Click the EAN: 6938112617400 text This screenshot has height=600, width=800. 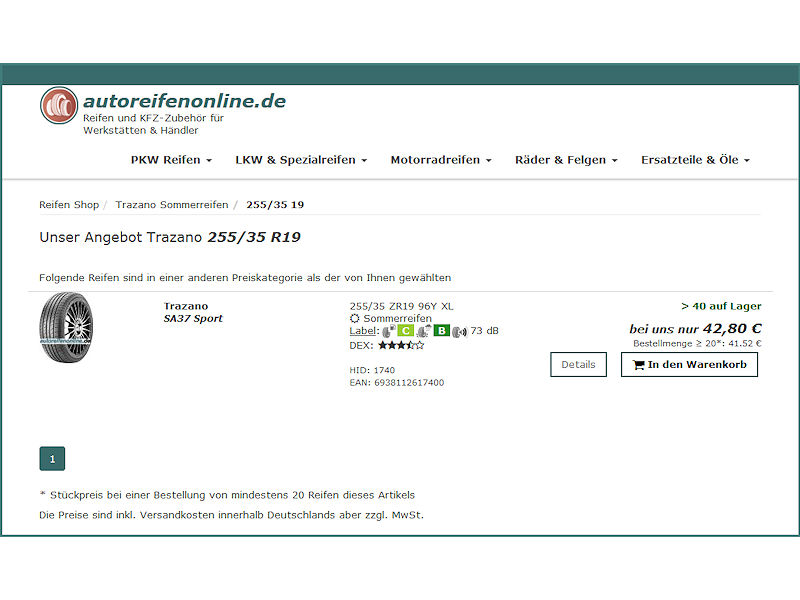tap(396, 383)
